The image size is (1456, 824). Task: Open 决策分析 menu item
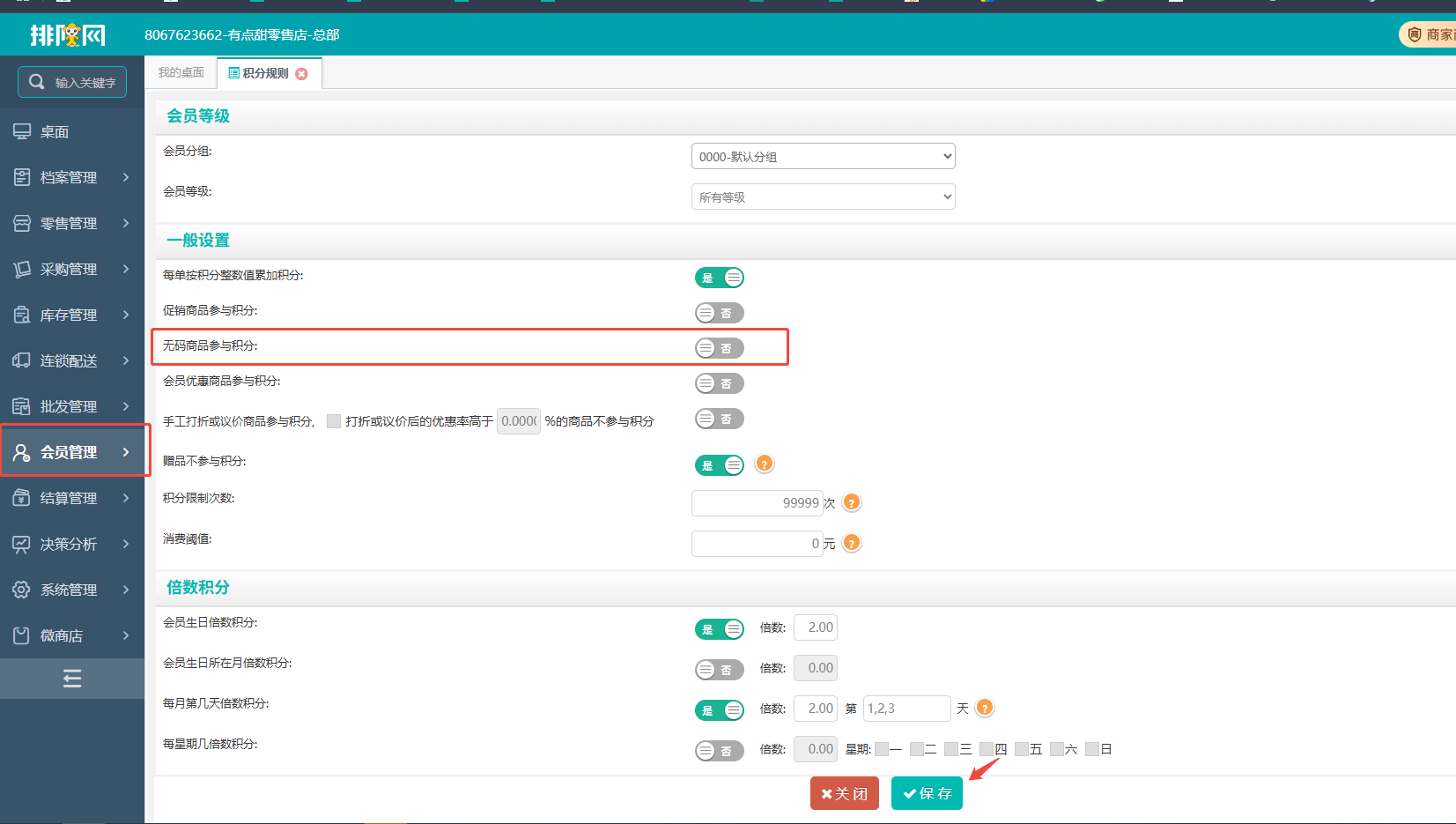pyautogui.click(x=72, y=544)
